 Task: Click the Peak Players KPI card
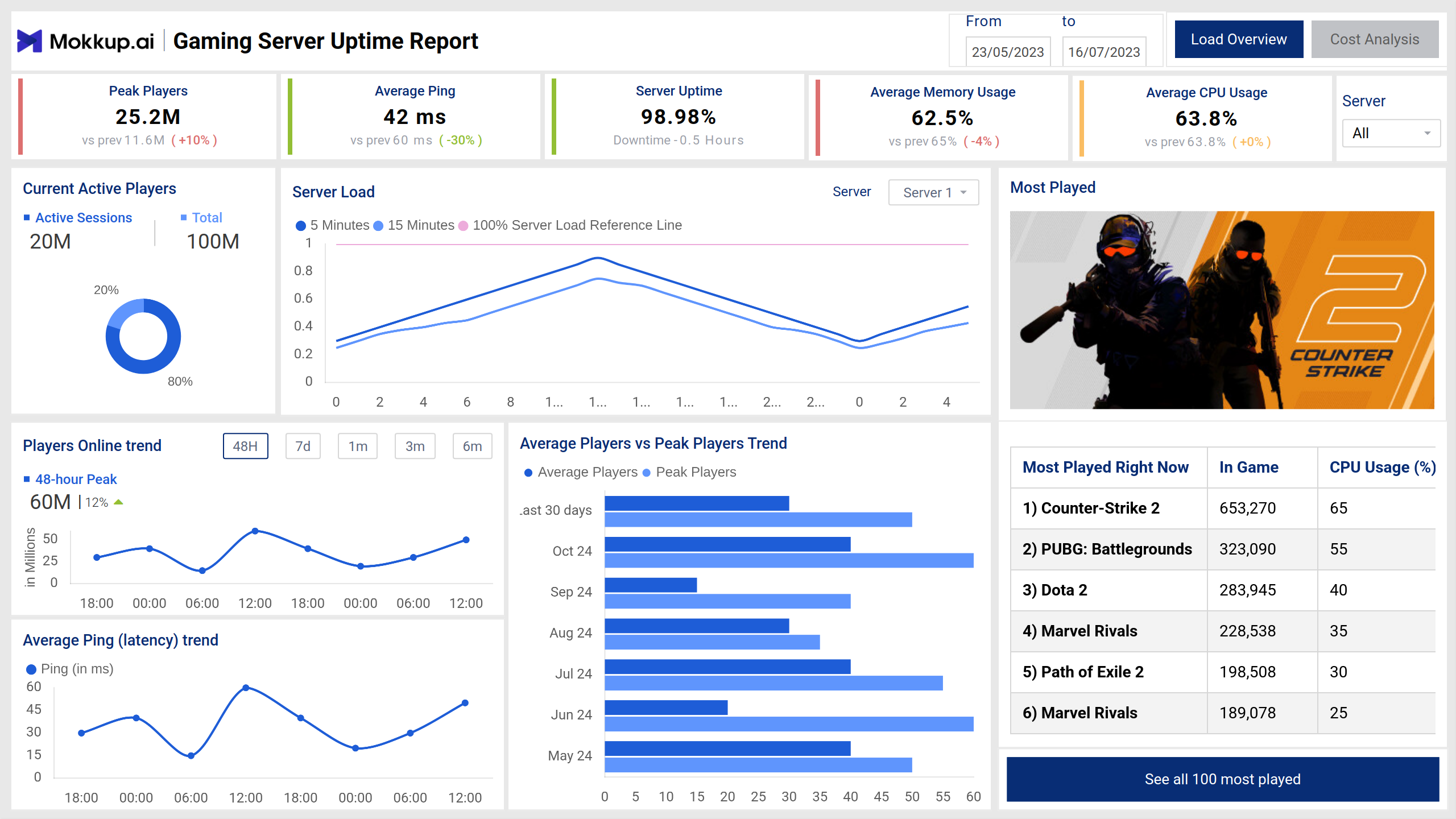[x=144, y=117]
